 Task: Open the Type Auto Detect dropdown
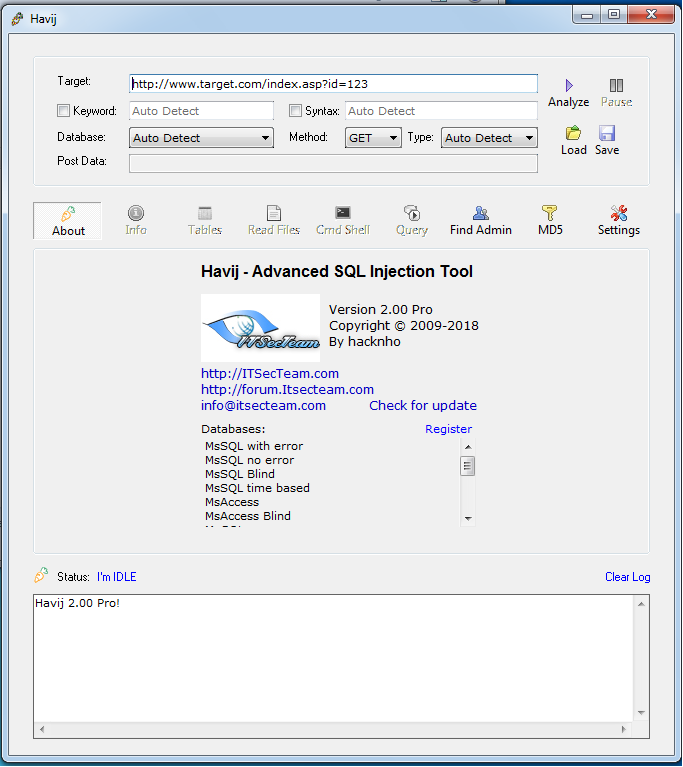(489, 138)
